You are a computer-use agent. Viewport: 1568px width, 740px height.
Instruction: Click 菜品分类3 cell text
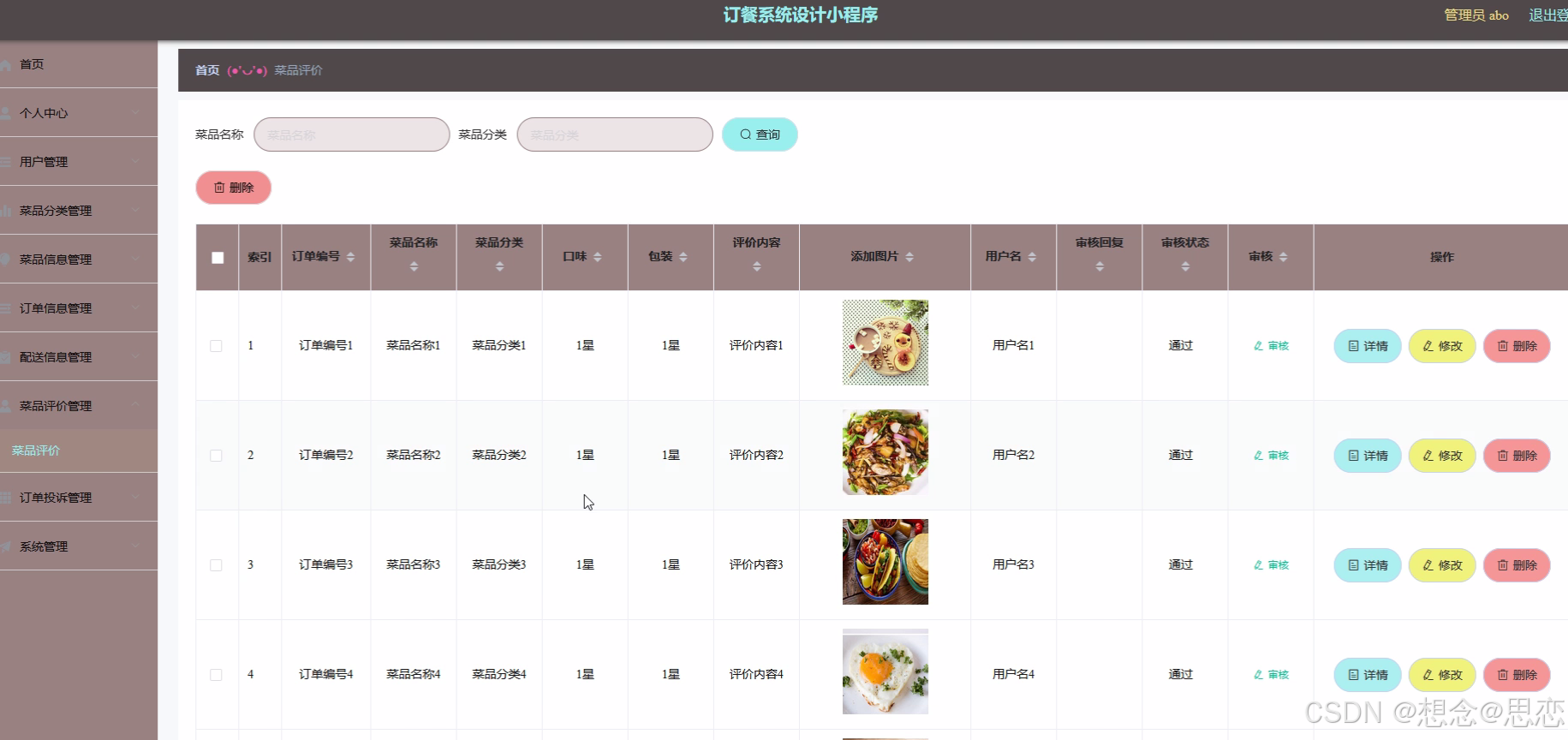point(499,565)
